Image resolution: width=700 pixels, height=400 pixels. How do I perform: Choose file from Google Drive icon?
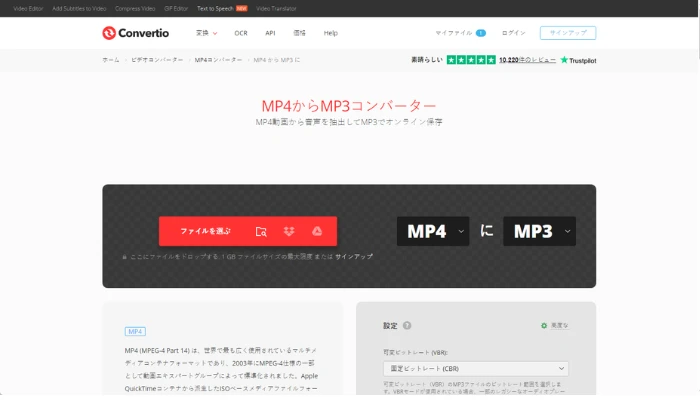tap(317, 231)
